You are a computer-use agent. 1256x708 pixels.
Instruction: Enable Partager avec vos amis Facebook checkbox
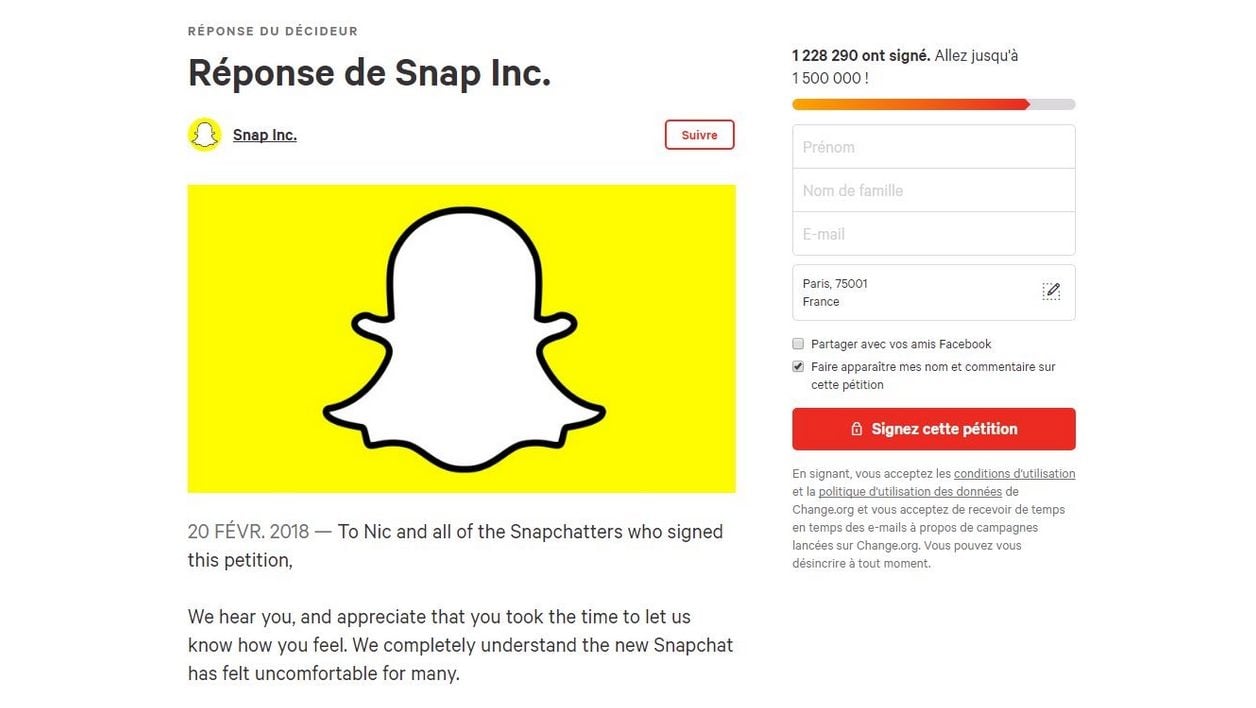click(x=798, y=344)
